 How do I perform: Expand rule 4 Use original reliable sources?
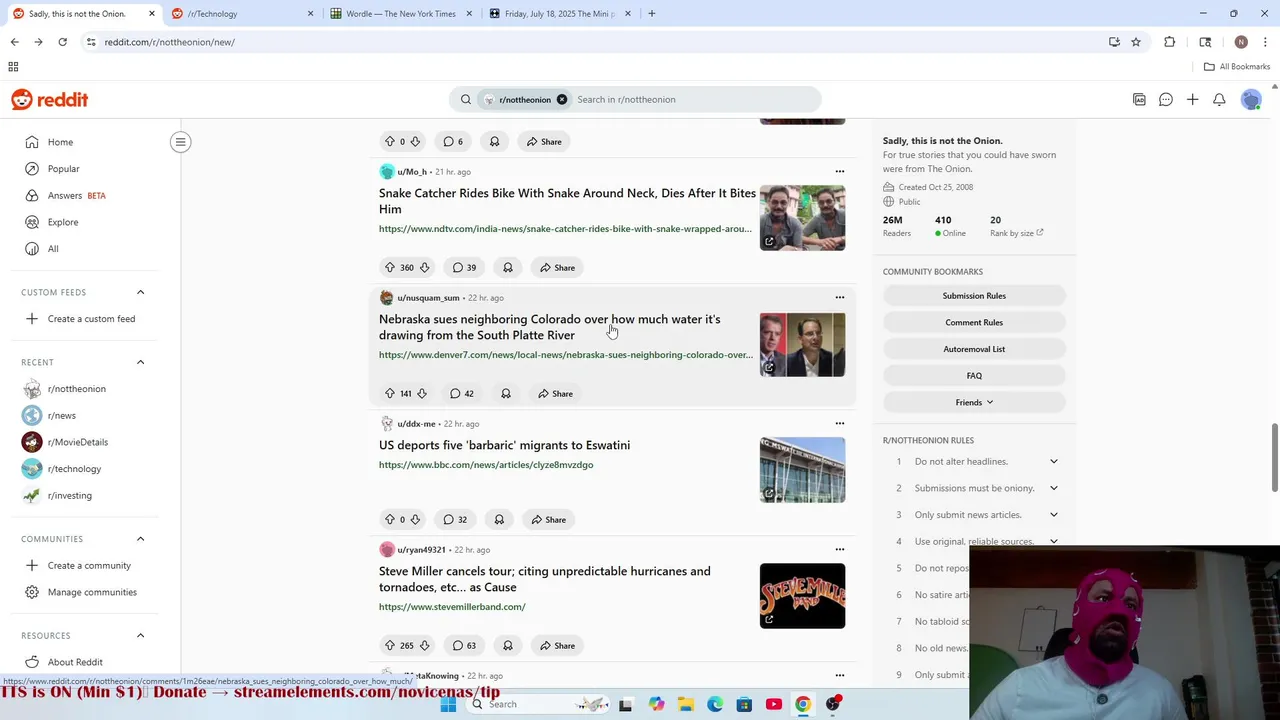pyautogui.click(x=1053, y=541)
